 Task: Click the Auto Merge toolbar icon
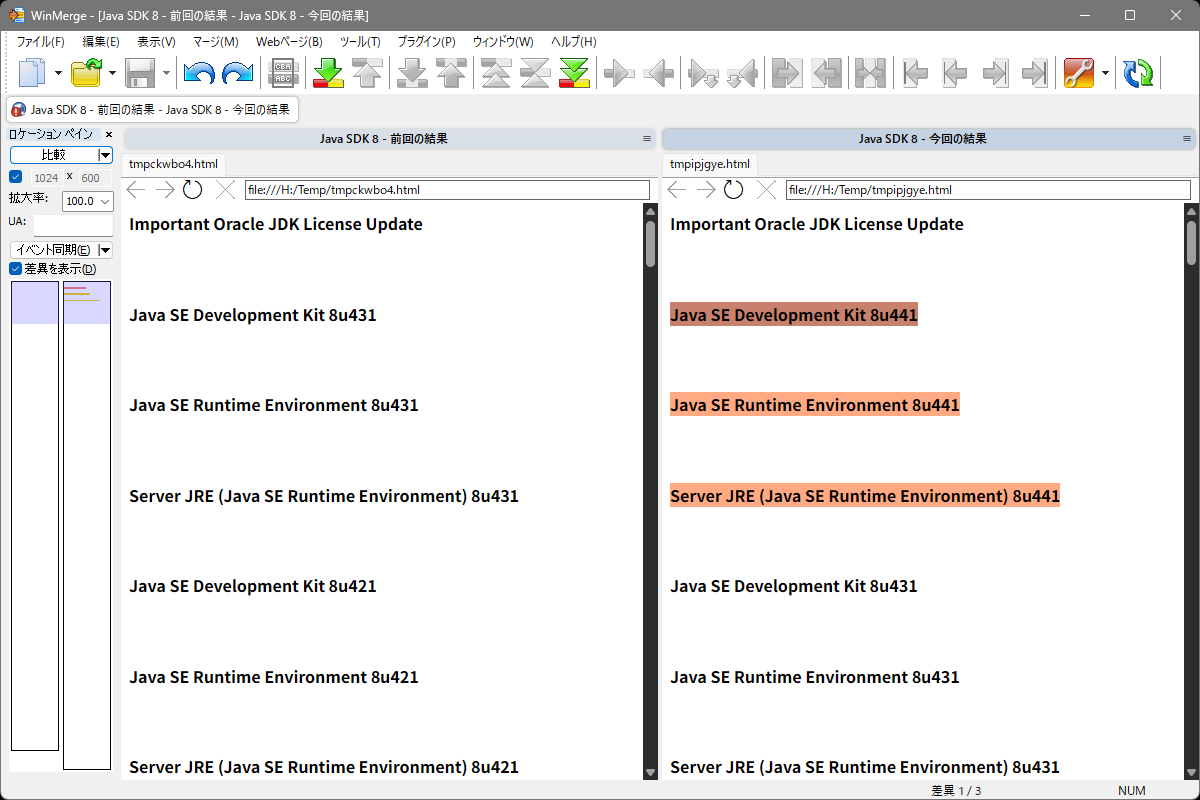click(x=871, y=73)
